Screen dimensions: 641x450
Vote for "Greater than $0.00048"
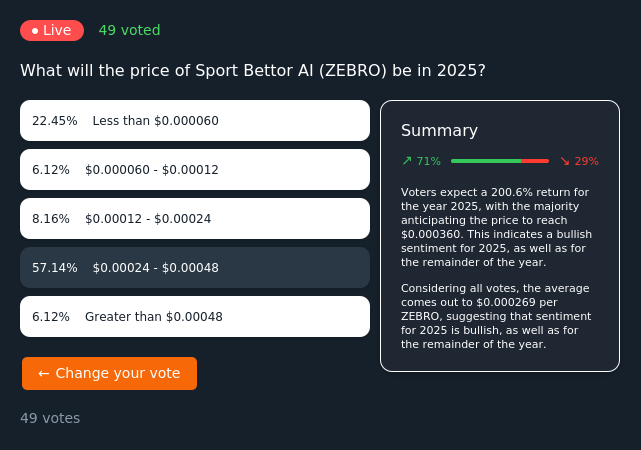coord(195,317)
